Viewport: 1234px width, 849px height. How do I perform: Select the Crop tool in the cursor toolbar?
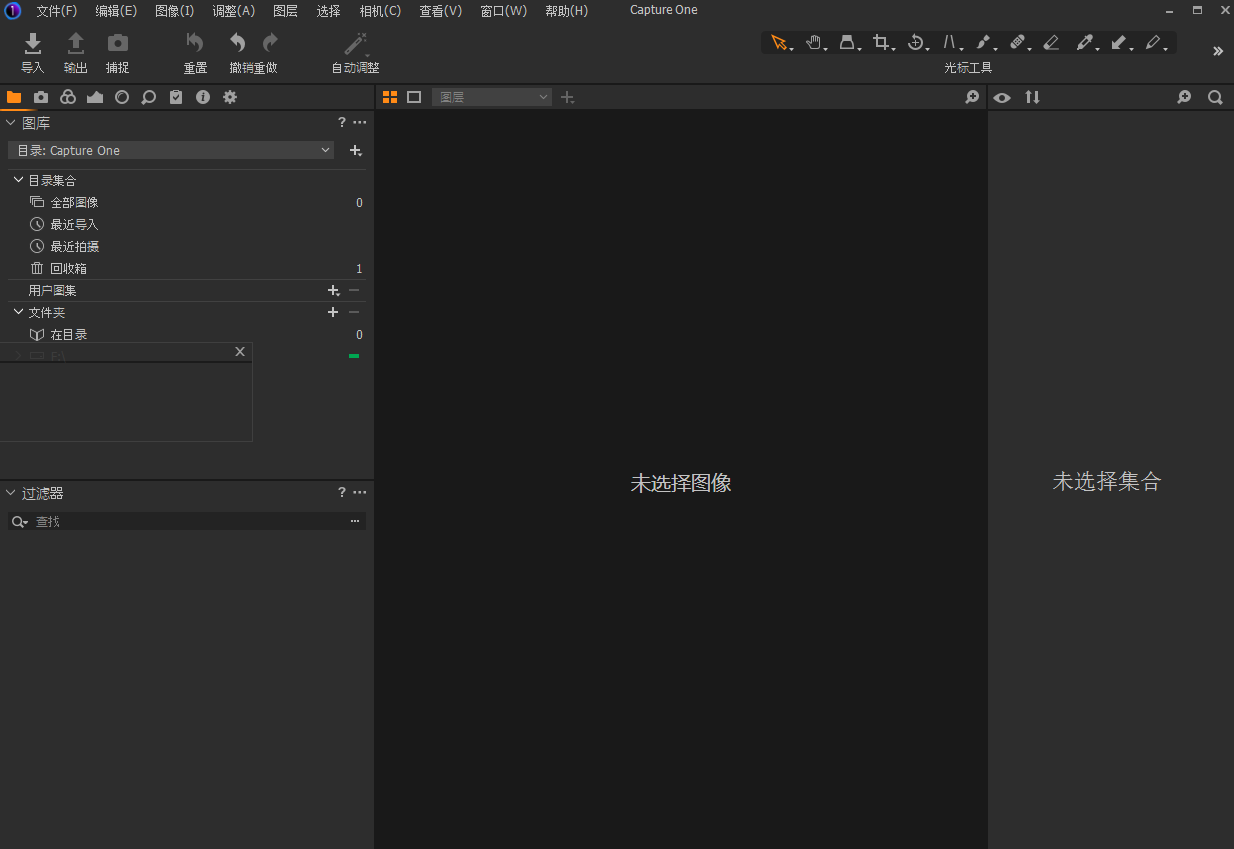click(880, 42)
